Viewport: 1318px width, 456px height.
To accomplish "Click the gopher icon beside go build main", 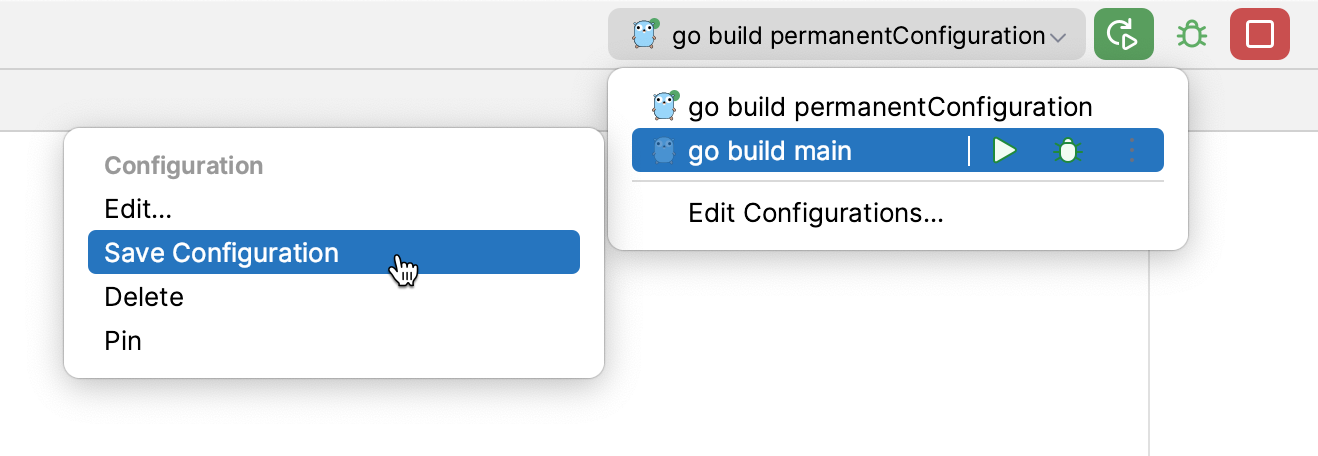I will pos(664,151).
